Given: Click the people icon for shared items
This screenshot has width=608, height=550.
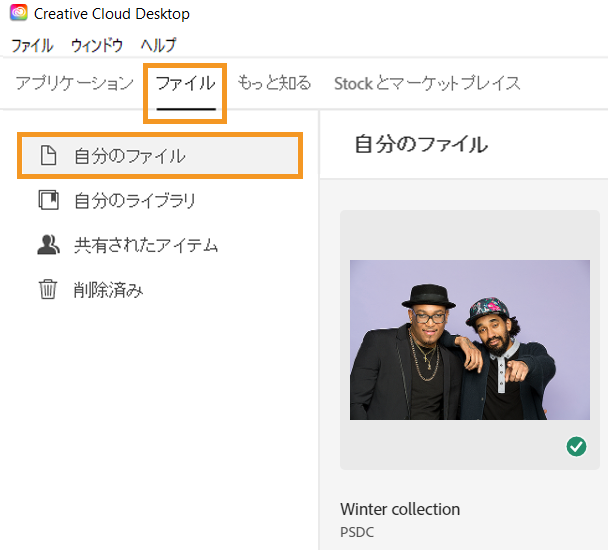Looking at the screenshot, I should [x=48, y=245].
